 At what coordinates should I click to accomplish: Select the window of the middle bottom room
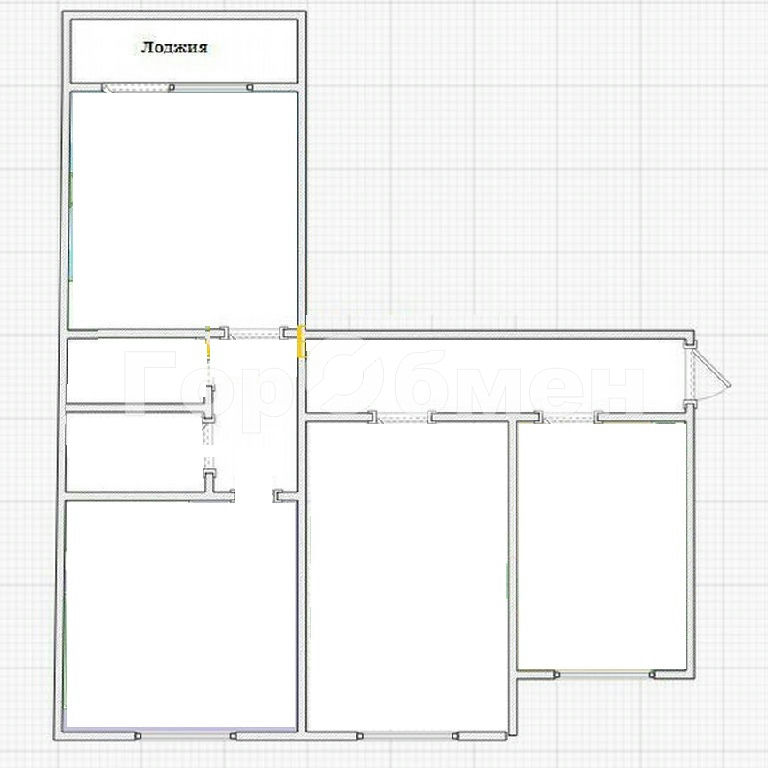pyautogui.click(x=408, y=735)
